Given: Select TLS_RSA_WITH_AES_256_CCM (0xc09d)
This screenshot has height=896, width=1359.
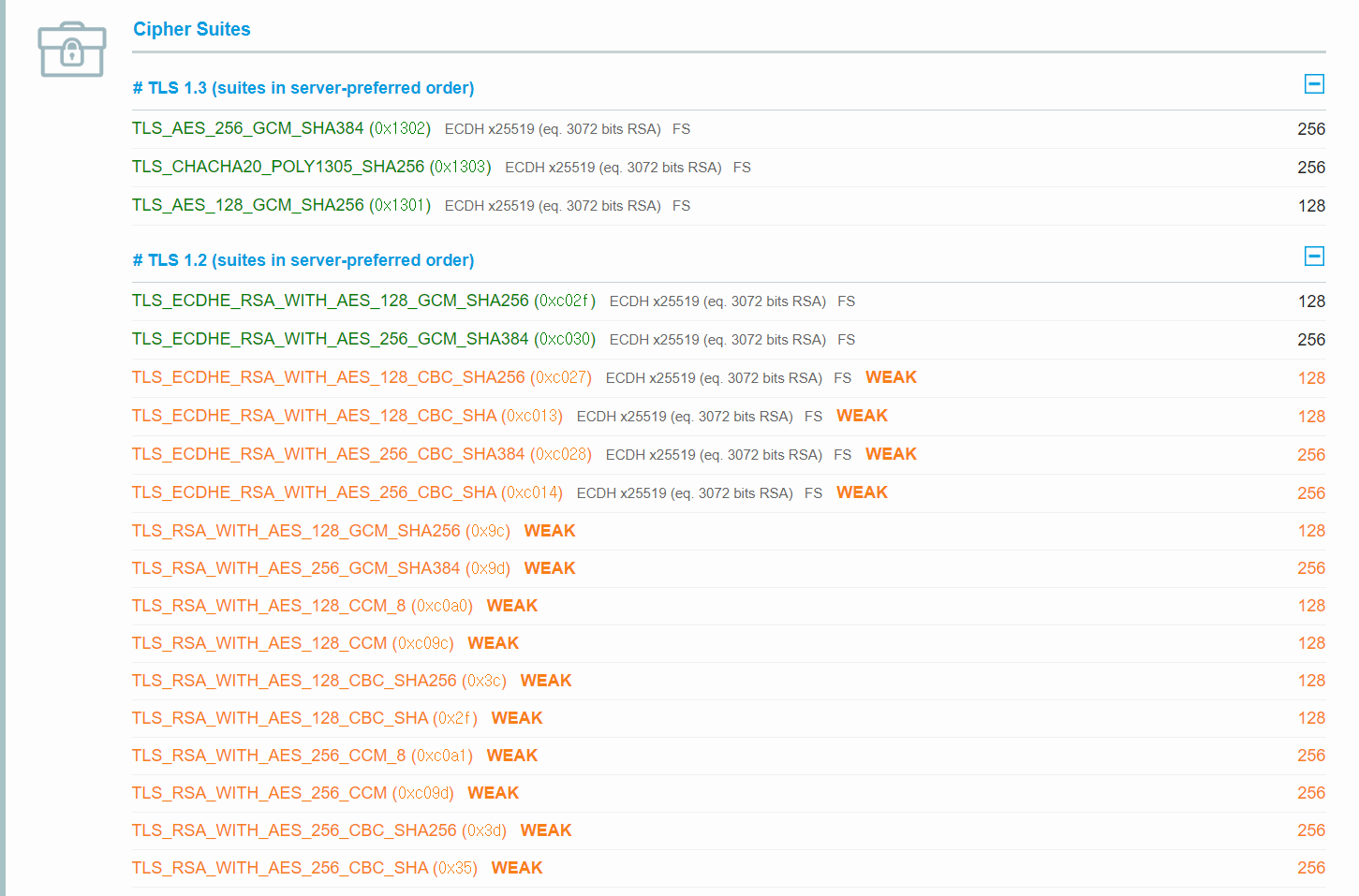Looking at the screenshot, I should coord(293,793).
